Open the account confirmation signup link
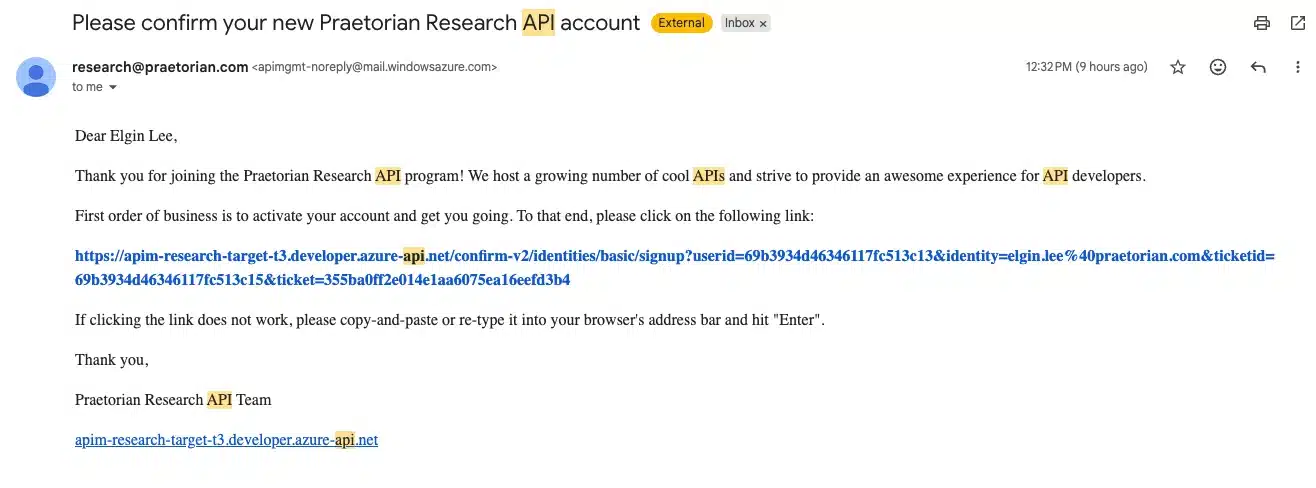Screen dimensions: 1316x488 [x=675, y=268]
